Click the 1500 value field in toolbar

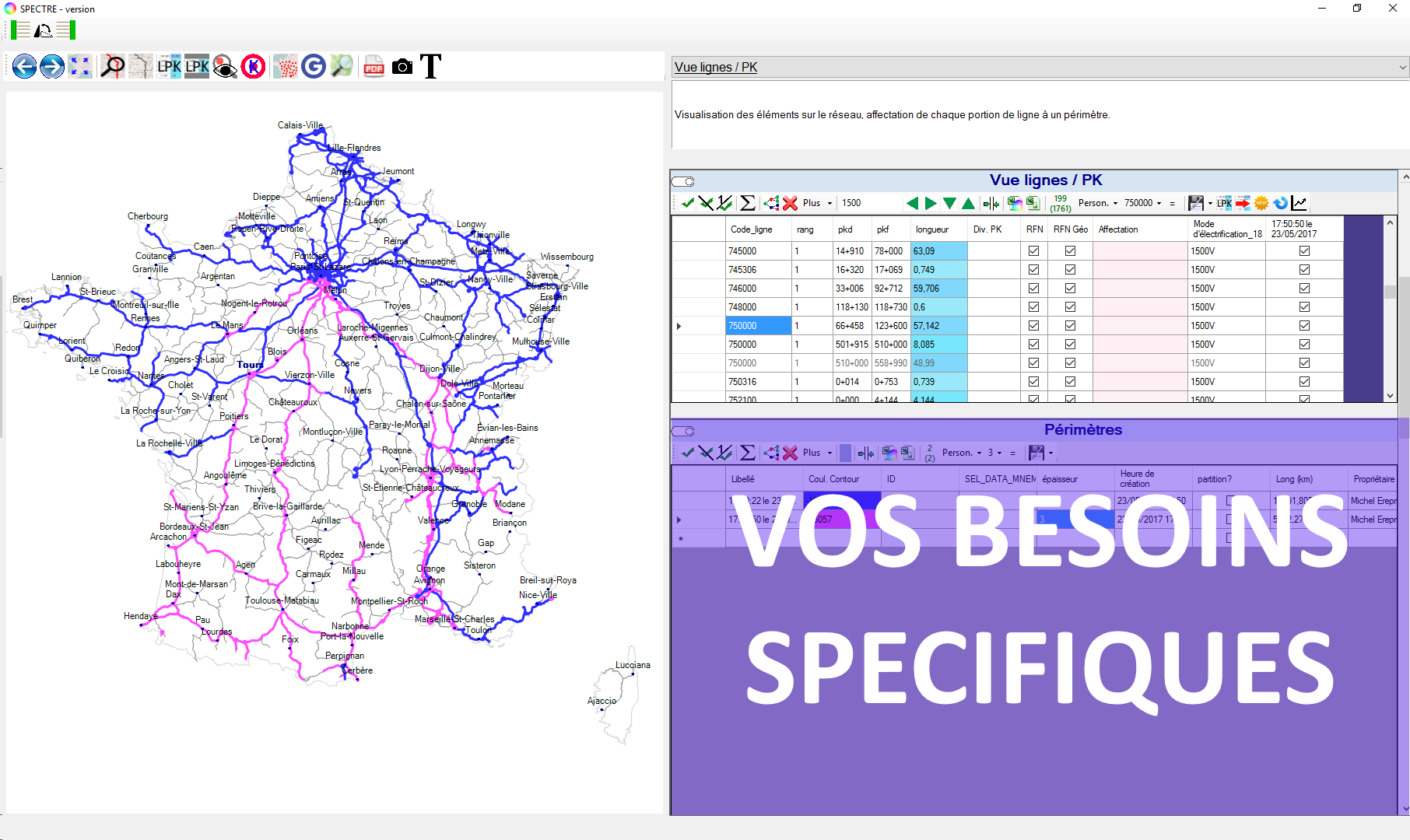[851, 203]
